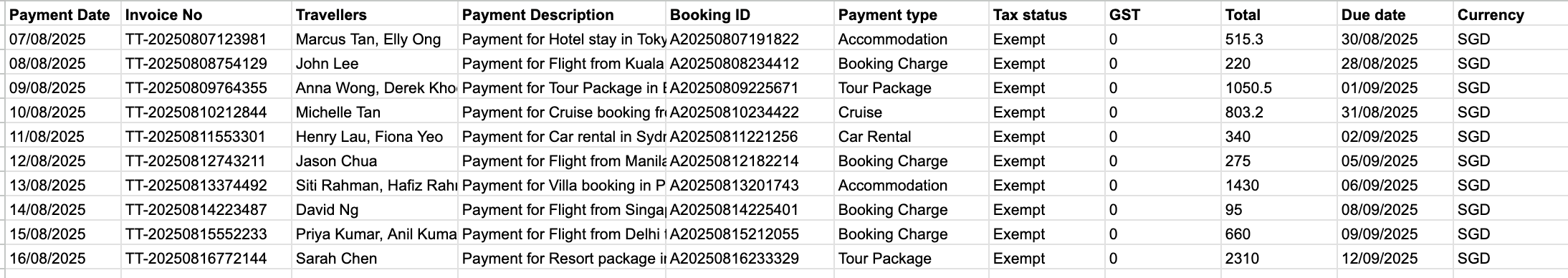Select invoice TT-20250815552233 cell
Image resolution: width=1568 pixels, height=278 pixels.
point(206,234)
